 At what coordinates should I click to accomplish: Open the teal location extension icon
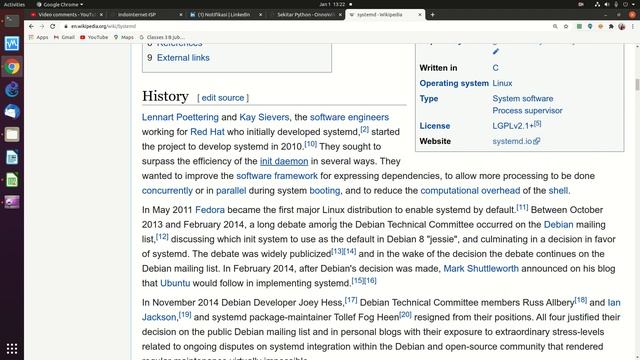(x=590, y=26)
